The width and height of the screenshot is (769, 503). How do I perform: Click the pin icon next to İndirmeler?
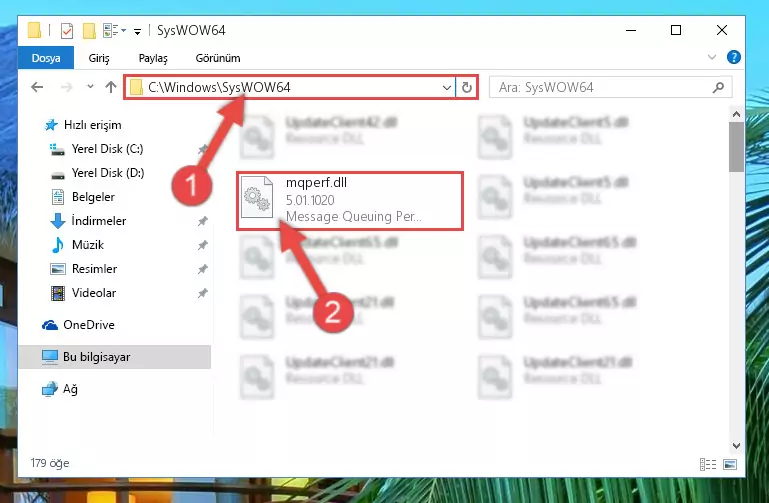pyautogui.click(x=203, y=221)
